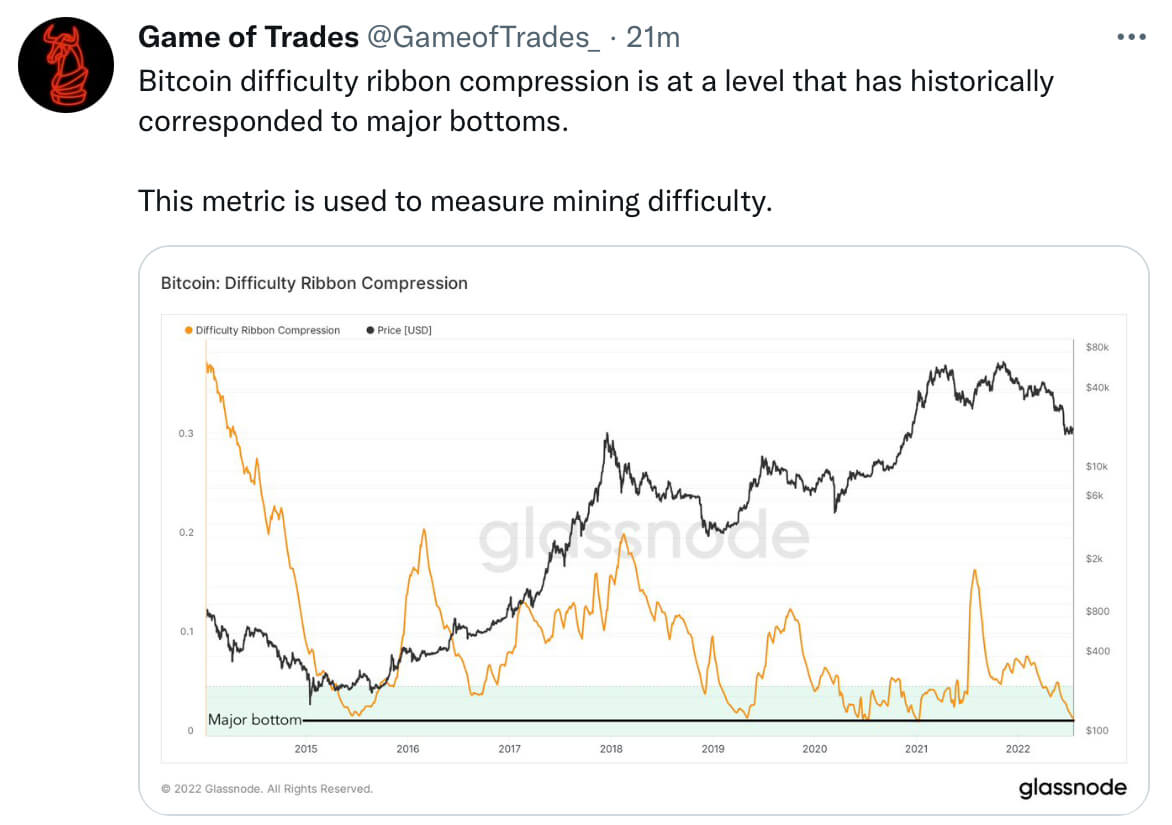
Task: Select the glassnode logo in the chart footer
Action: click(1073, 787)
